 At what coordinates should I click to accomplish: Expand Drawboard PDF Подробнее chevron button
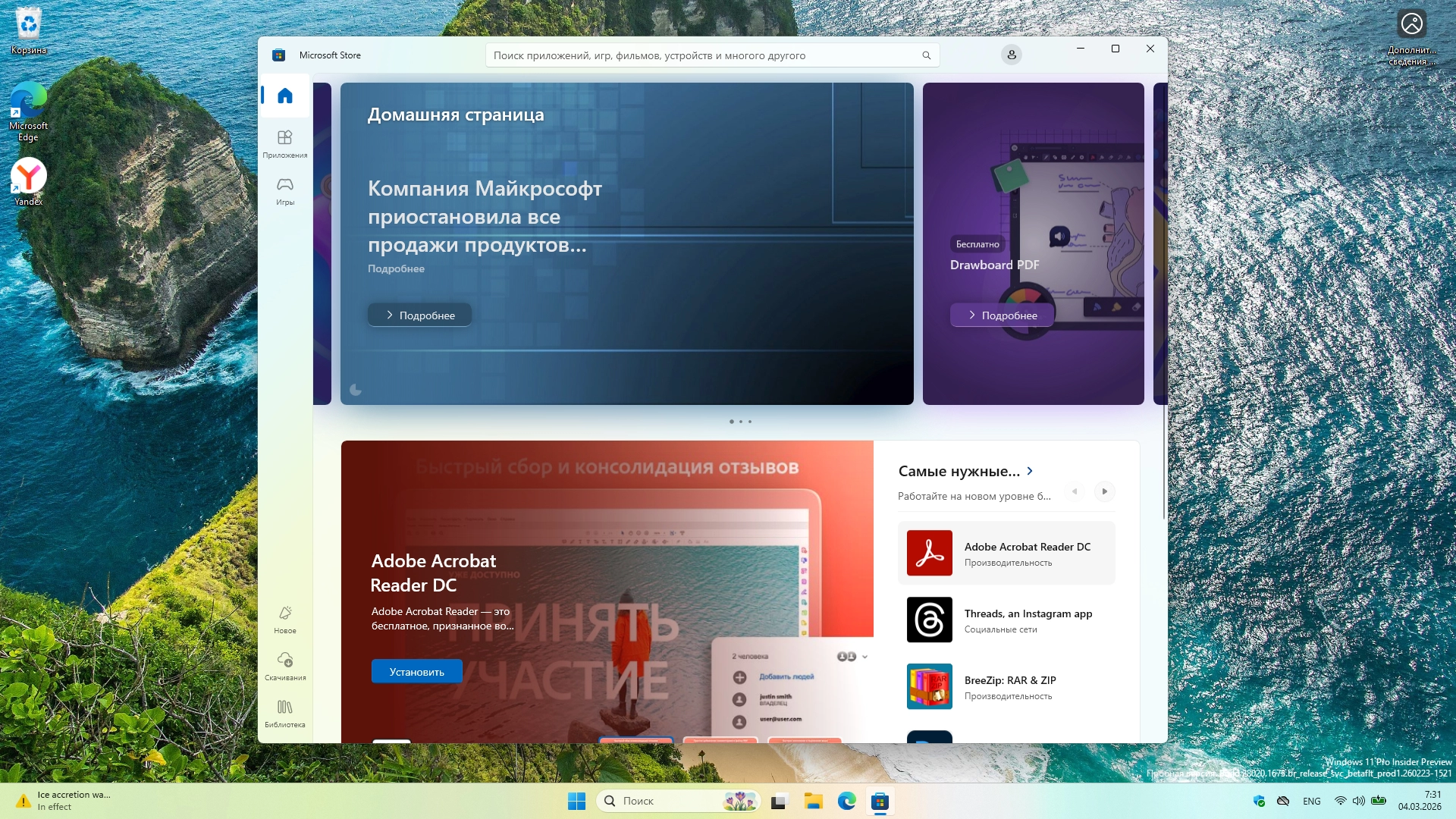1001,315
